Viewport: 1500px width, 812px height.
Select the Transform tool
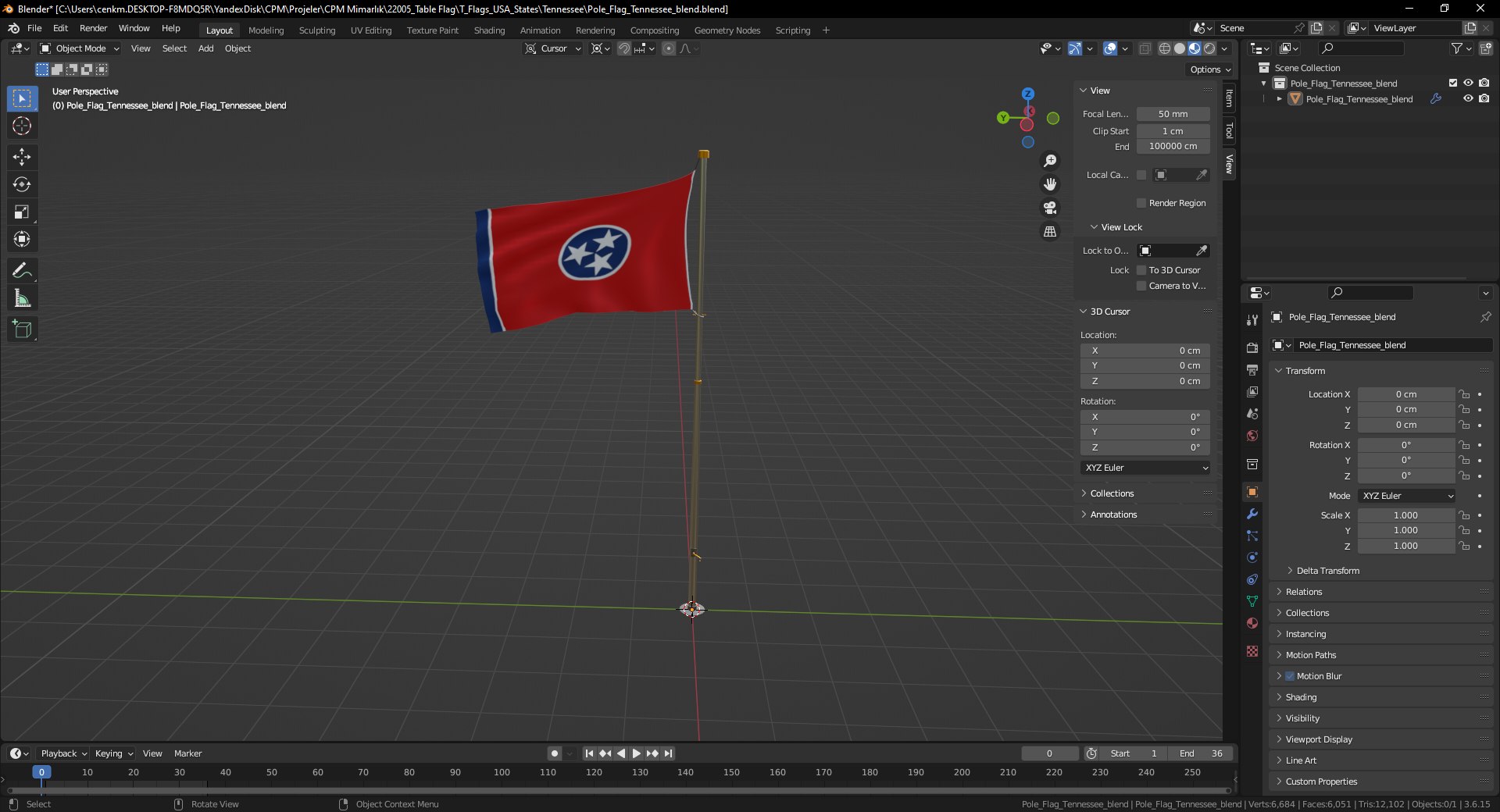click(22, 239)
